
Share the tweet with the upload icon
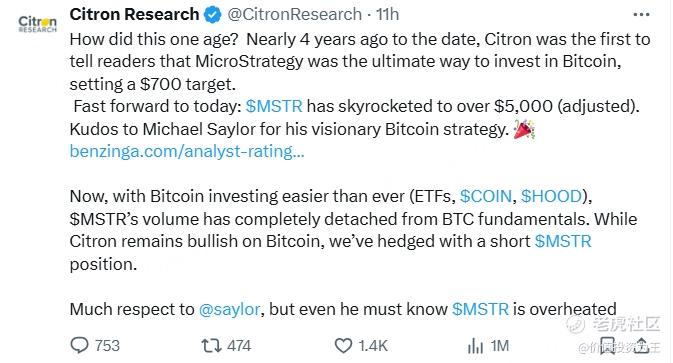(x=641, y=345)
